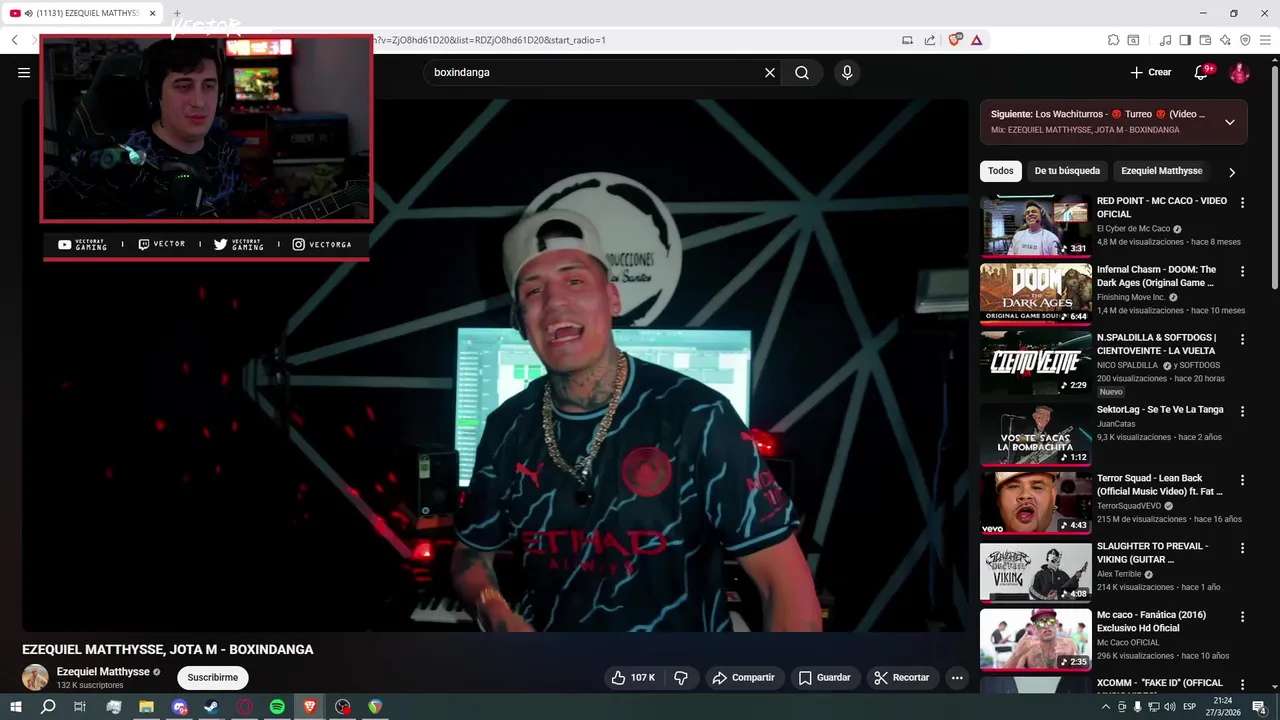Expand the Siguiente mix playlist panel
This screenshot has height=720, width=1280.
pyautogui.click(x=1230, y=122)
